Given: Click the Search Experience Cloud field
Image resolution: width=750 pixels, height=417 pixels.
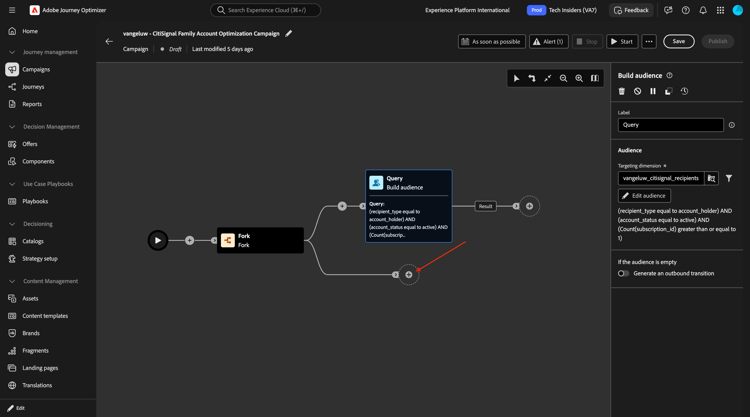Looking at the screenshot, I should [x=265, y=10].
